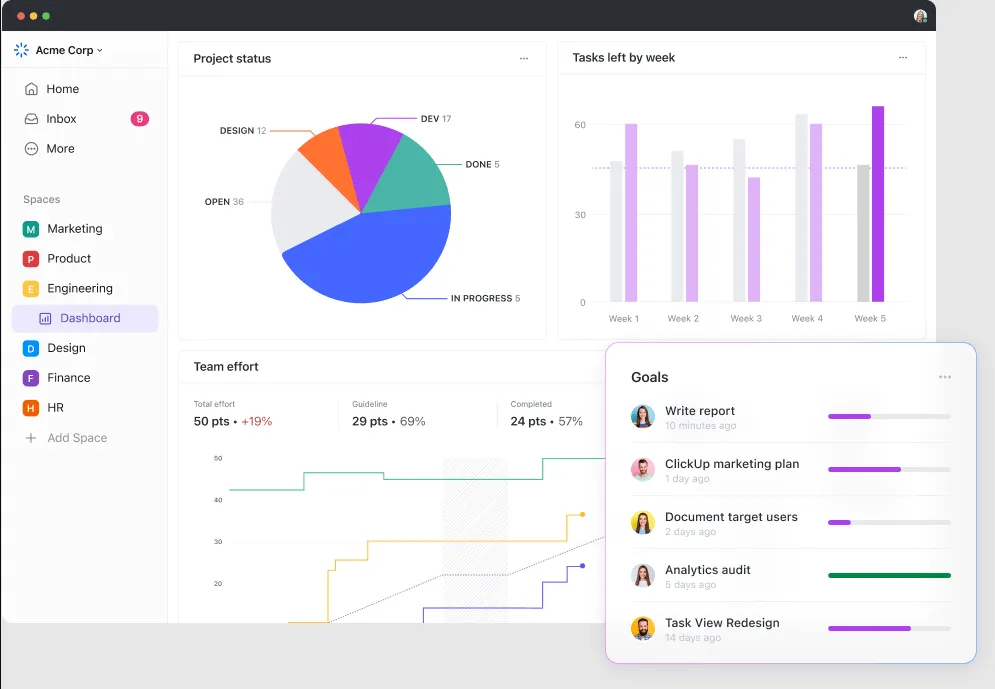
Task: Click Analytics audit green progress bar
Action: (x=889, y=575)
